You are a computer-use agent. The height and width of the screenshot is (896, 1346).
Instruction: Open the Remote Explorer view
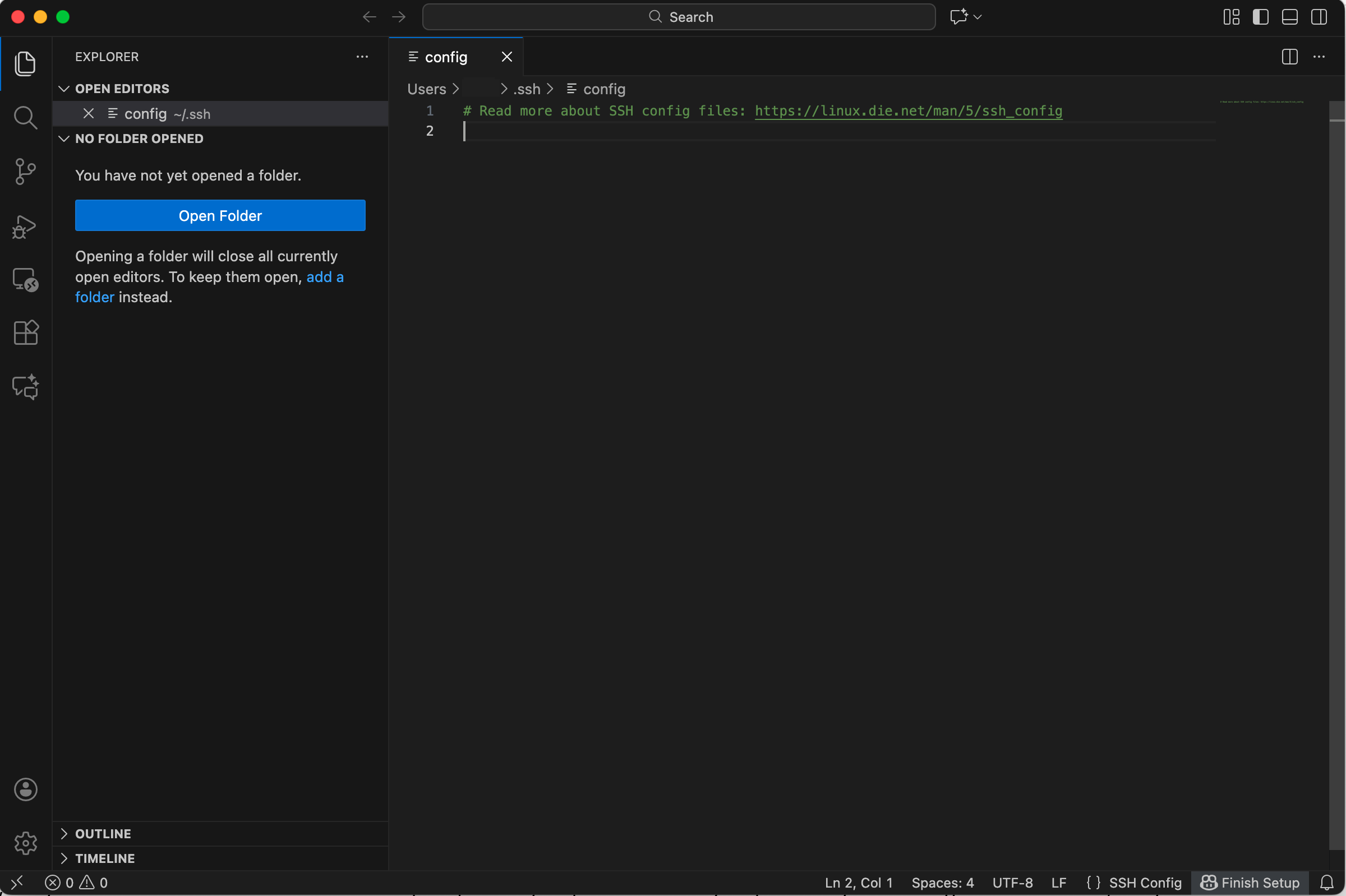coord(25,280)
